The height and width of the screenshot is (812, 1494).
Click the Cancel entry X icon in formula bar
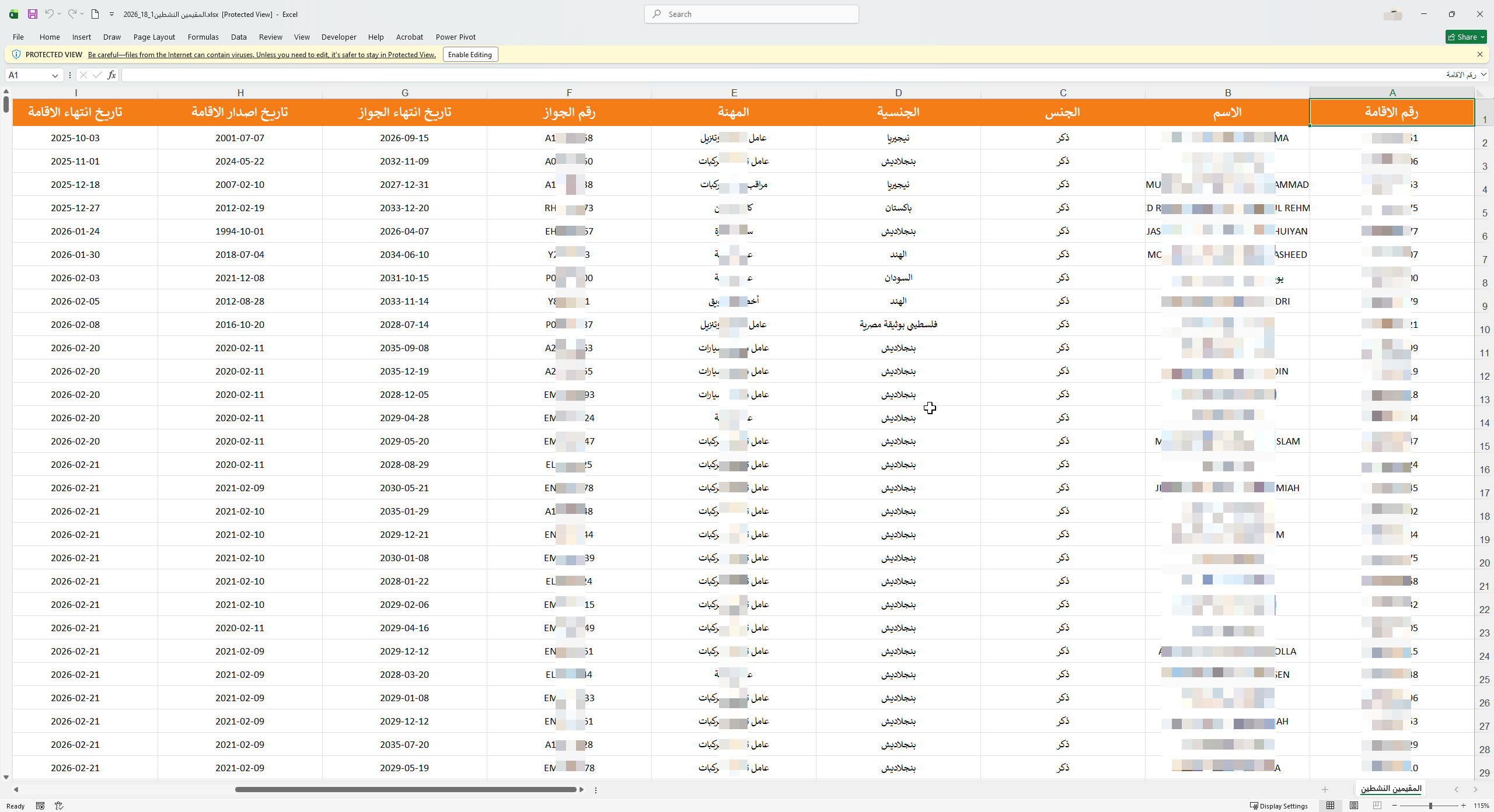83,75
